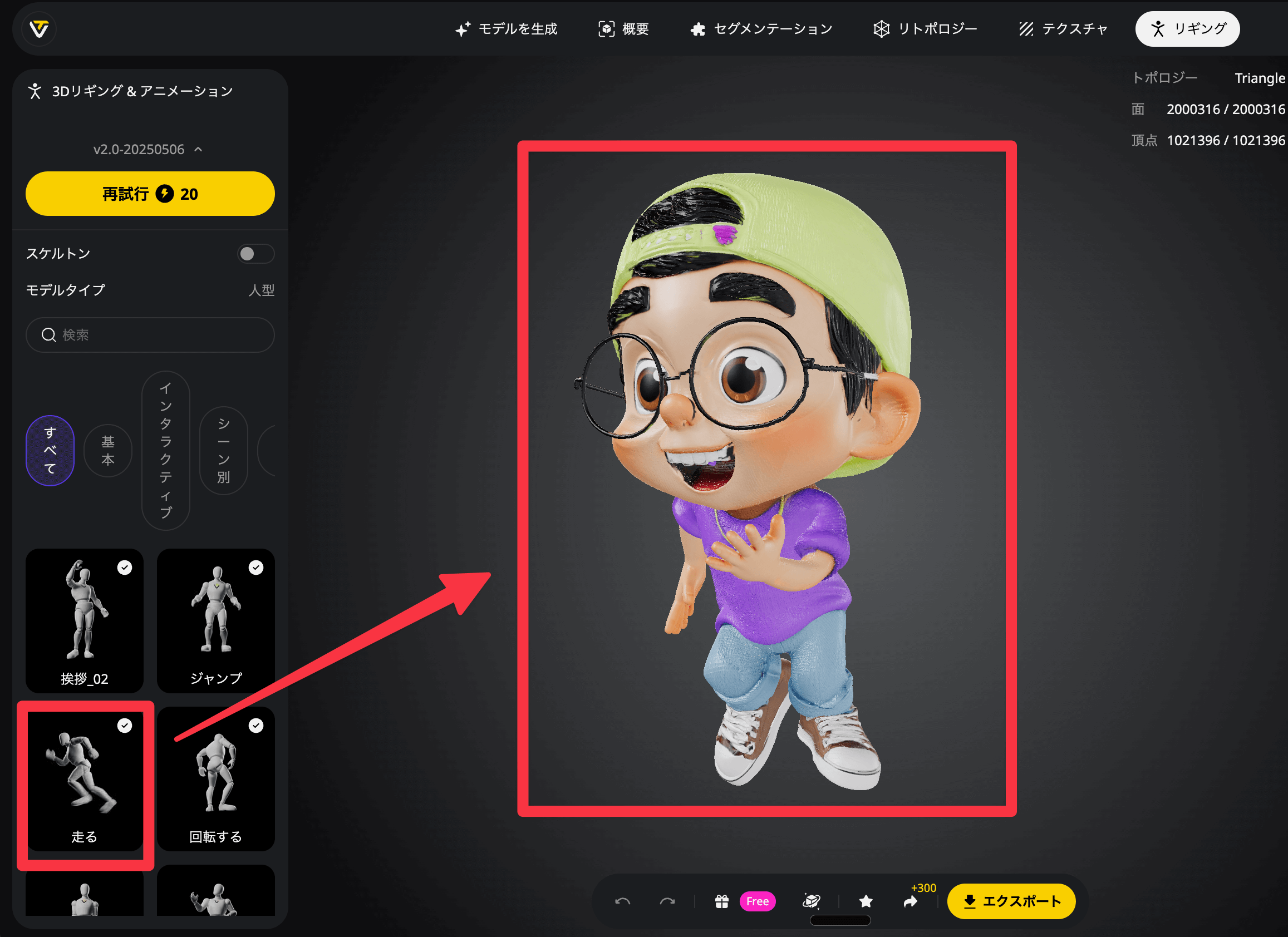Click the undo arrow icon

[622, 901]
